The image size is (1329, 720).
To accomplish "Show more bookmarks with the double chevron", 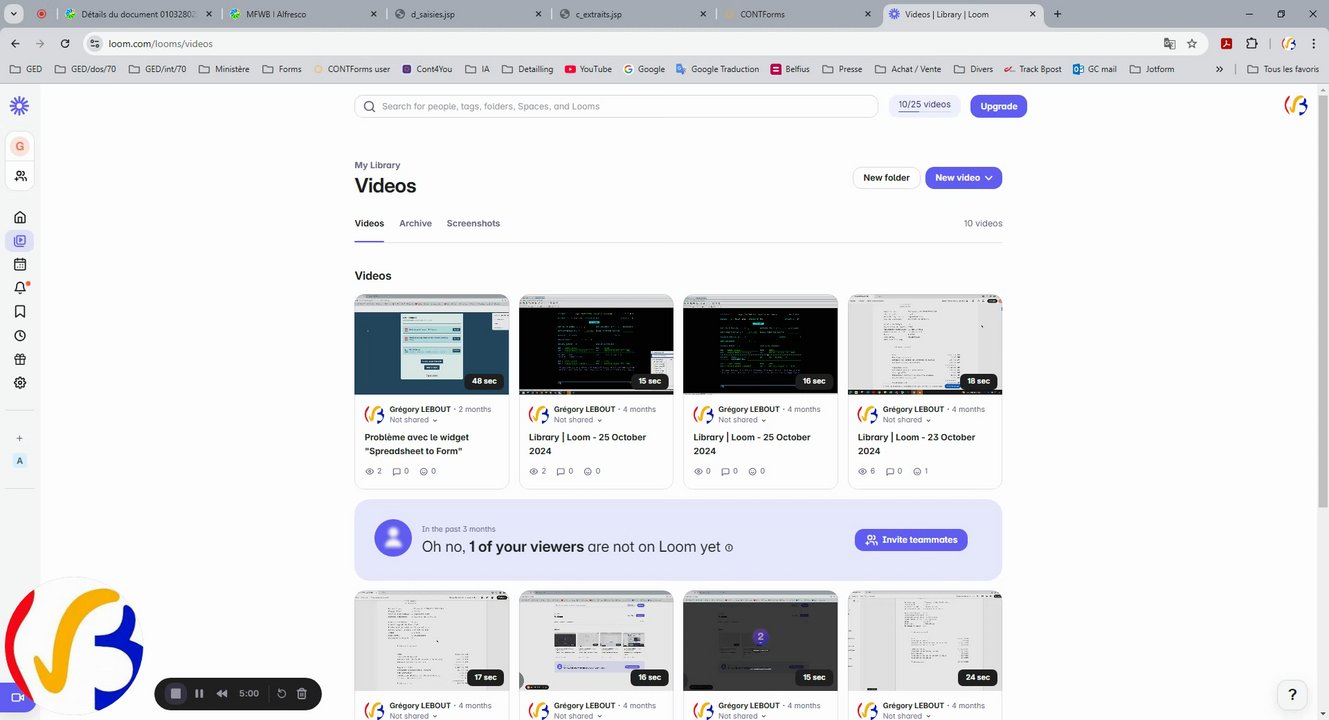I will coord(1219,69).
